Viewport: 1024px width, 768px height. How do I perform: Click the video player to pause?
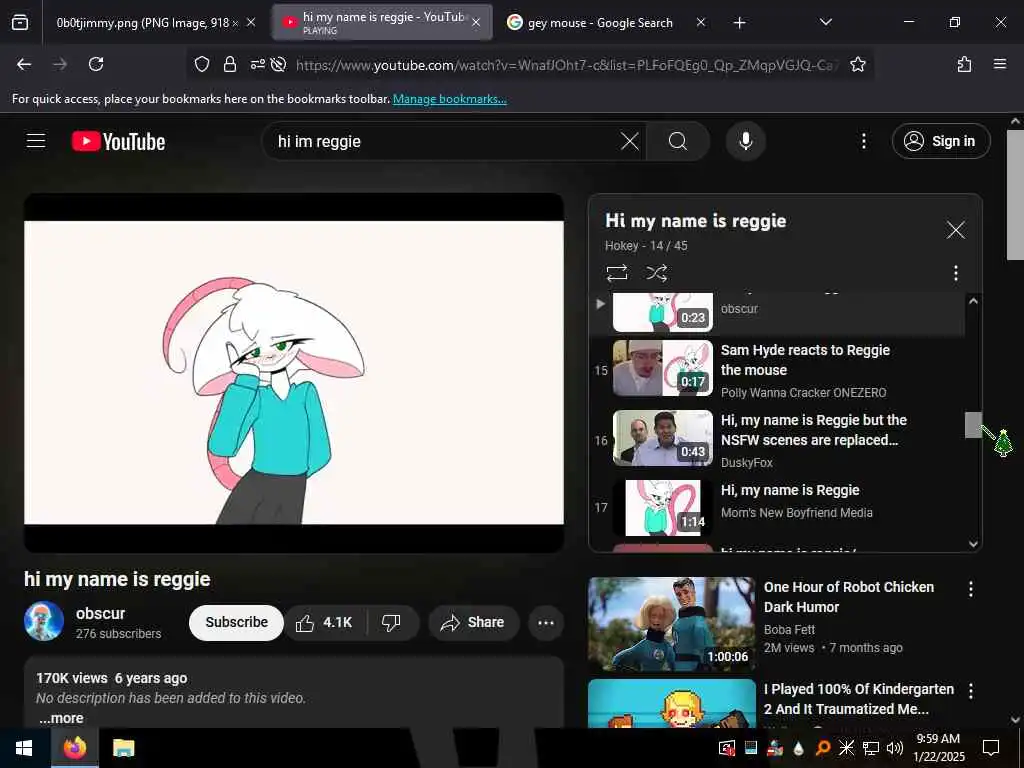point(294,372)
